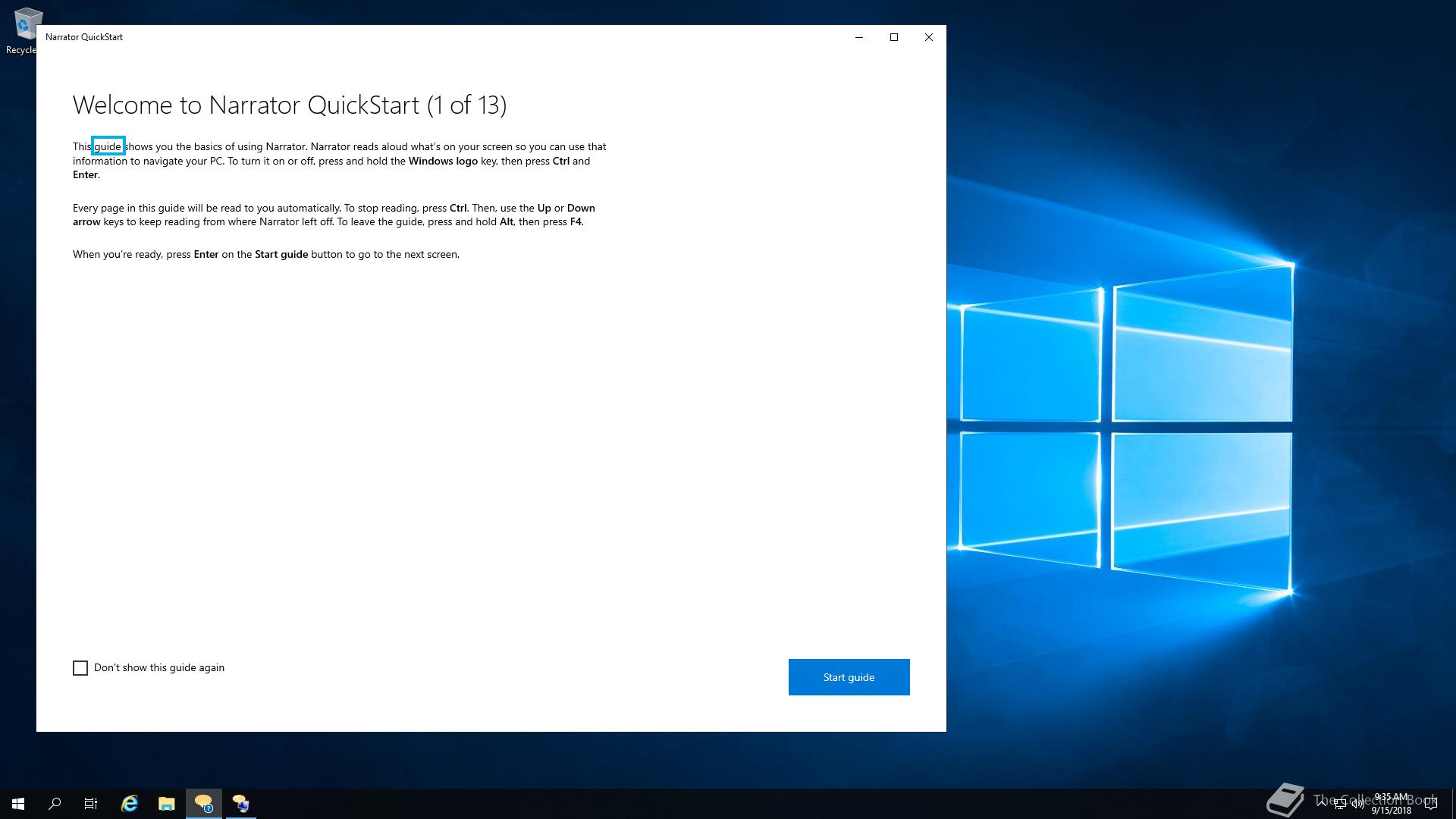The width and height of the screenshot is (1456, 819).
Task: Open Task View on the taskbar
Action: point(91,804)
